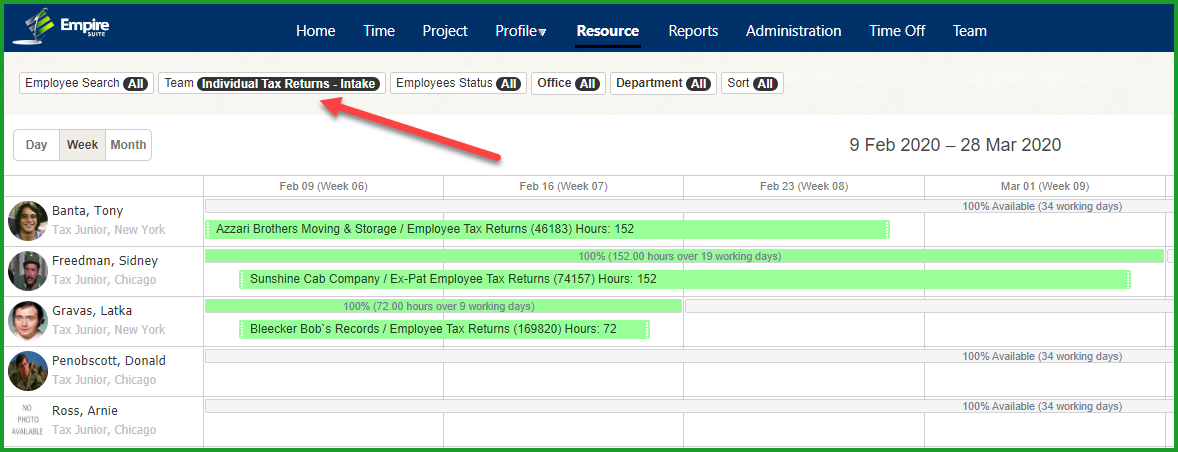Open employee Gravas, Latka
The image size is (1178, 452).
tap(92, 311)
